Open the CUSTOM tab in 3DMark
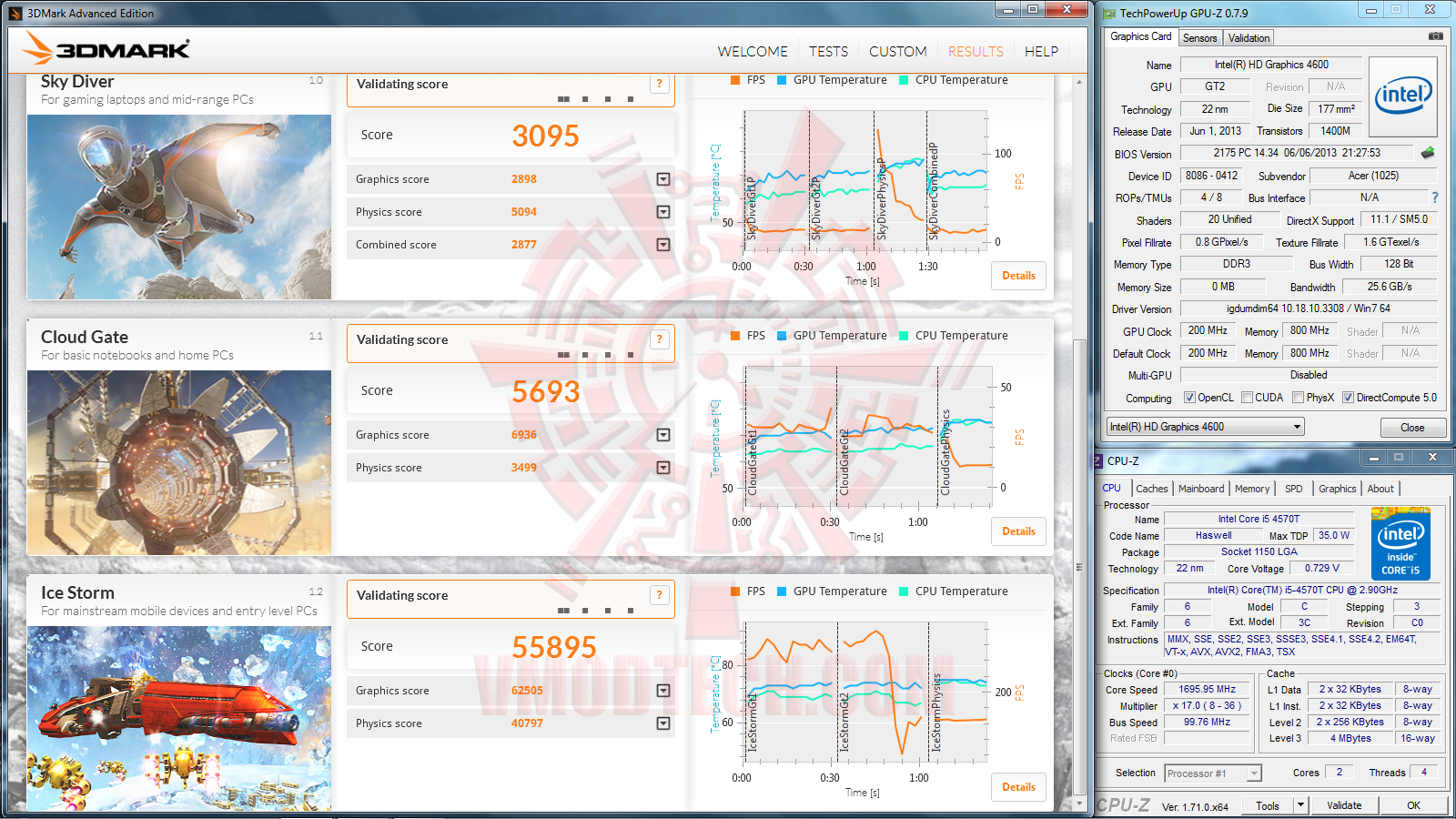Screen dimensions: 1456x819 click(x=898, y=52)
